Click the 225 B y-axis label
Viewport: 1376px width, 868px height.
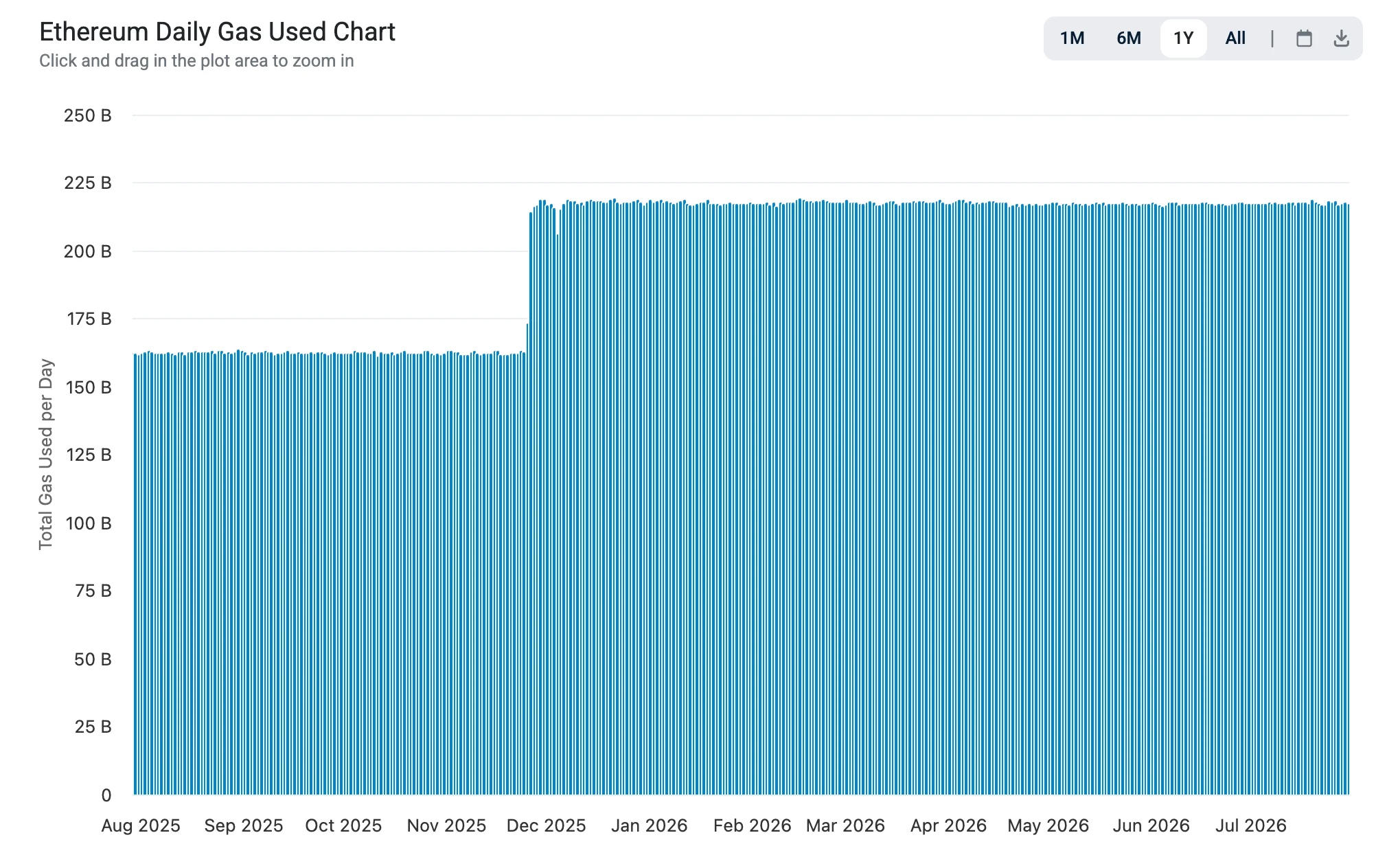[88, 183]
